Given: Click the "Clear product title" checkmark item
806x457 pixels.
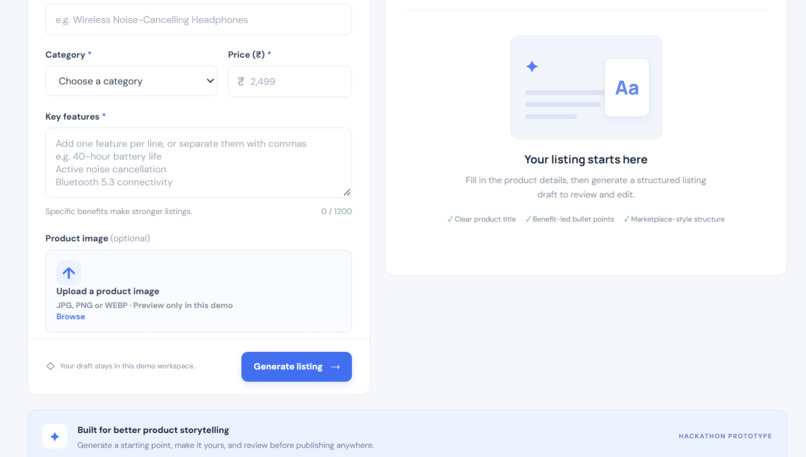Looking at the screenshot, I should tap(481, 219).
